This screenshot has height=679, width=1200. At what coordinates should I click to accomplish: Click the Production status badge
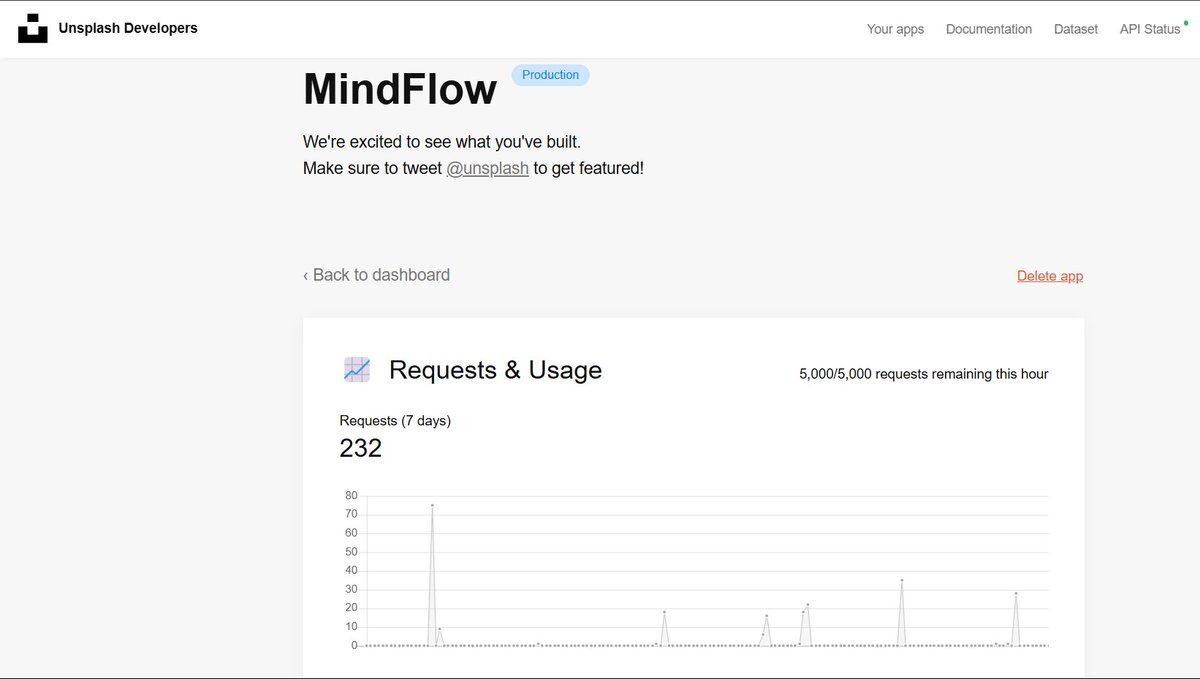(x=550, y=74)
